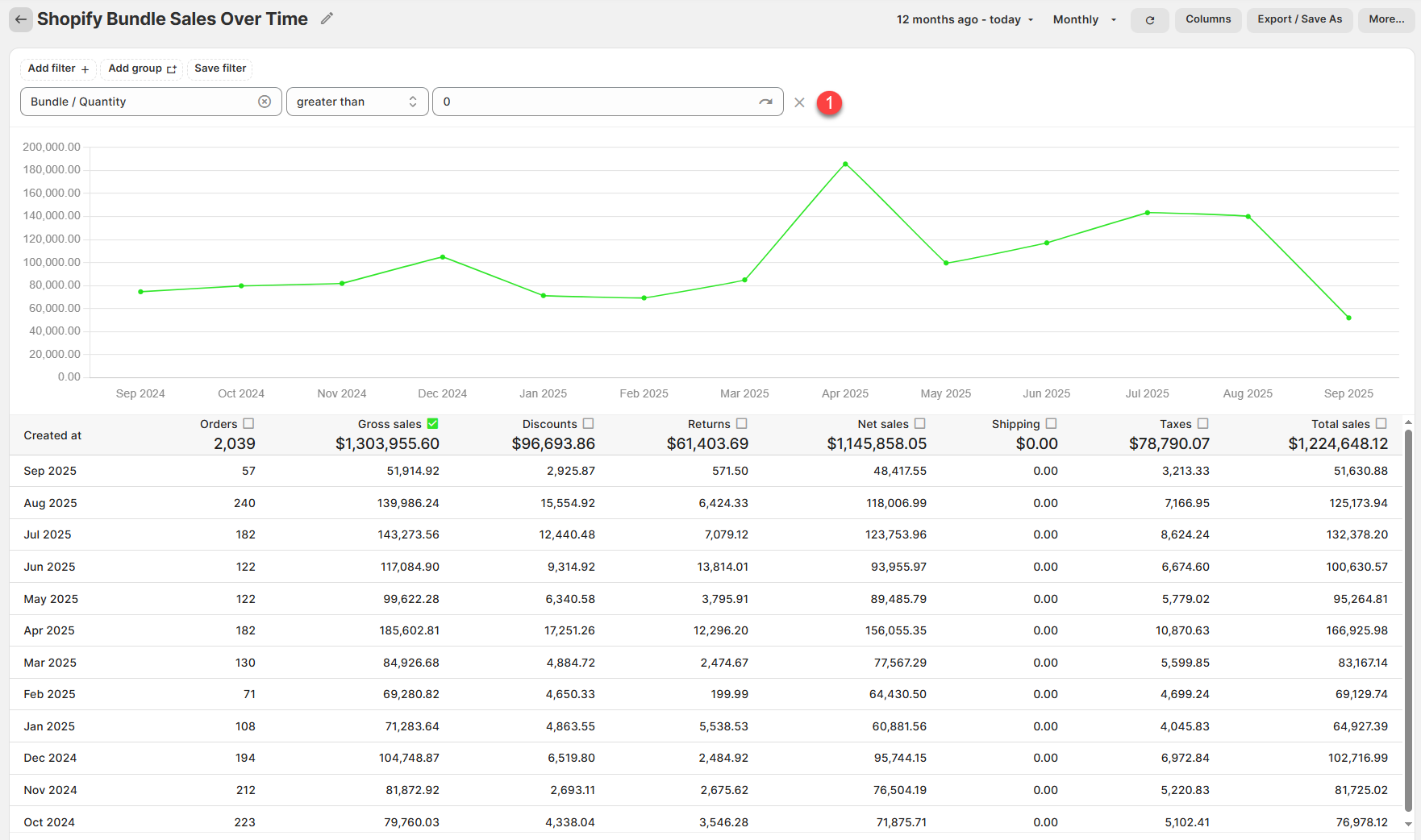Viewport: 1421px width, 840px height.
Task: Click the back arrow button
Action: pyautogui.click(x=21, y=19)
